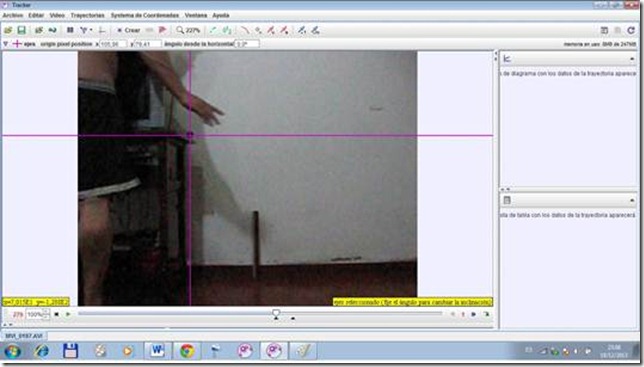The image size is (644, 367).
Task: Open the Editar menu
Action: 36,15
